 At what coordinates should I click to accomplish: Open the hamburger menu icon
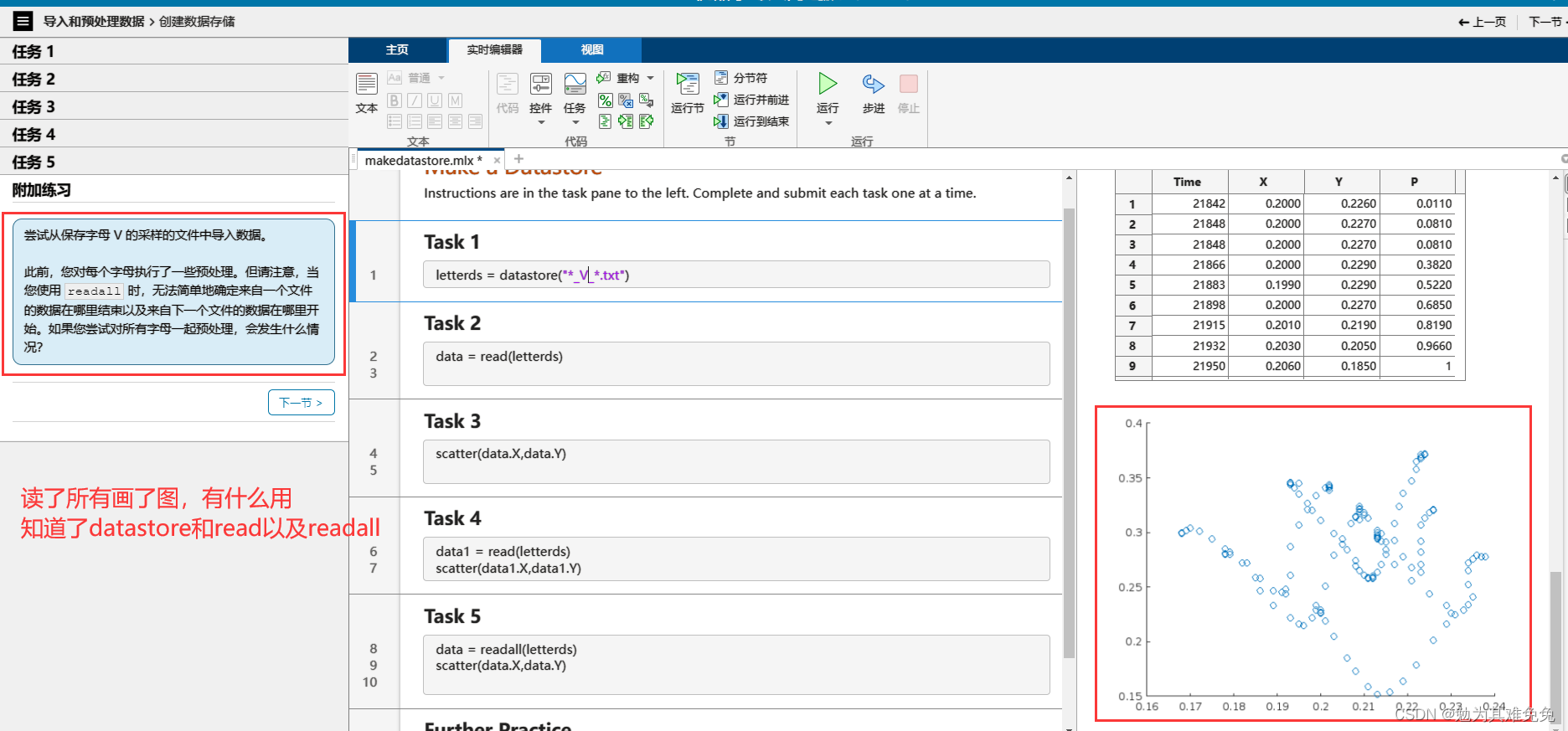[23, 21]
